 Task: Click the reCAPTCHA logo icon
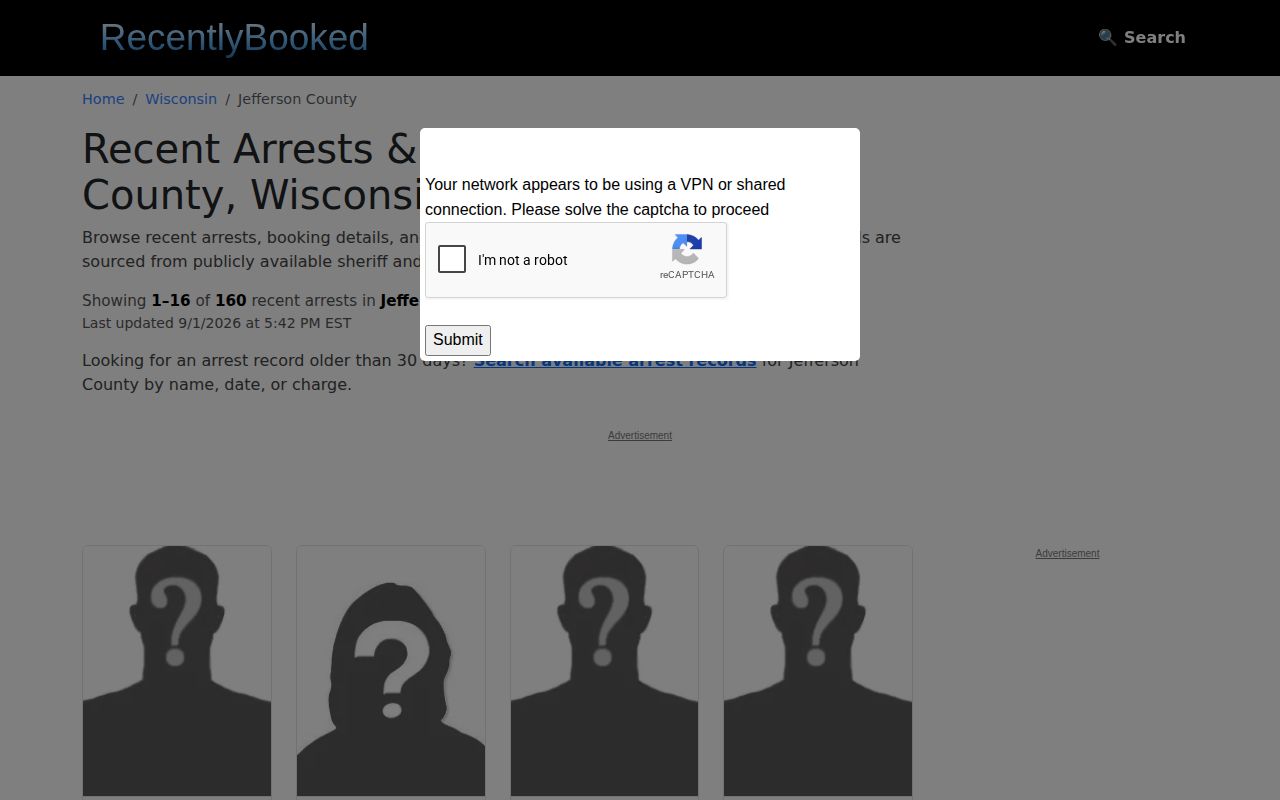tap(687, 249)
